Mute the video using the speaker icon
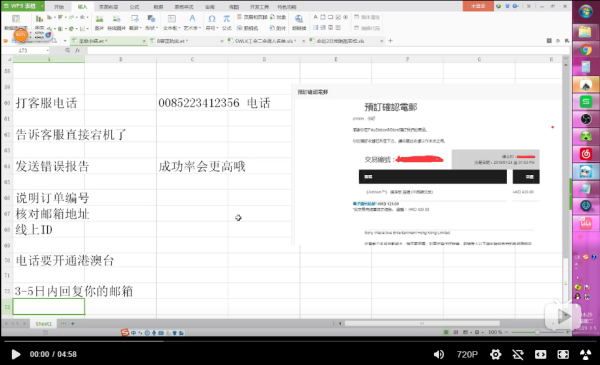The height and width of the screenshot is (365, 600). [439, 355]
